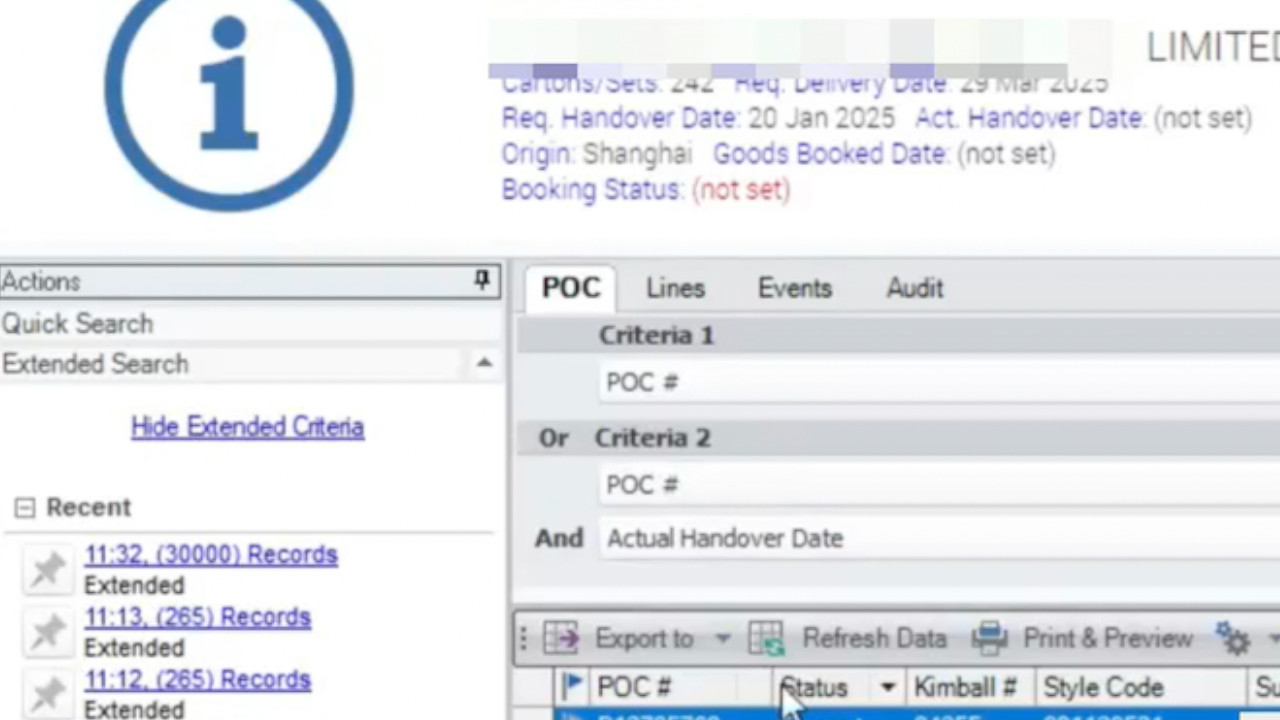Pin the Actions panel with pushpin icon

point(482,281)
